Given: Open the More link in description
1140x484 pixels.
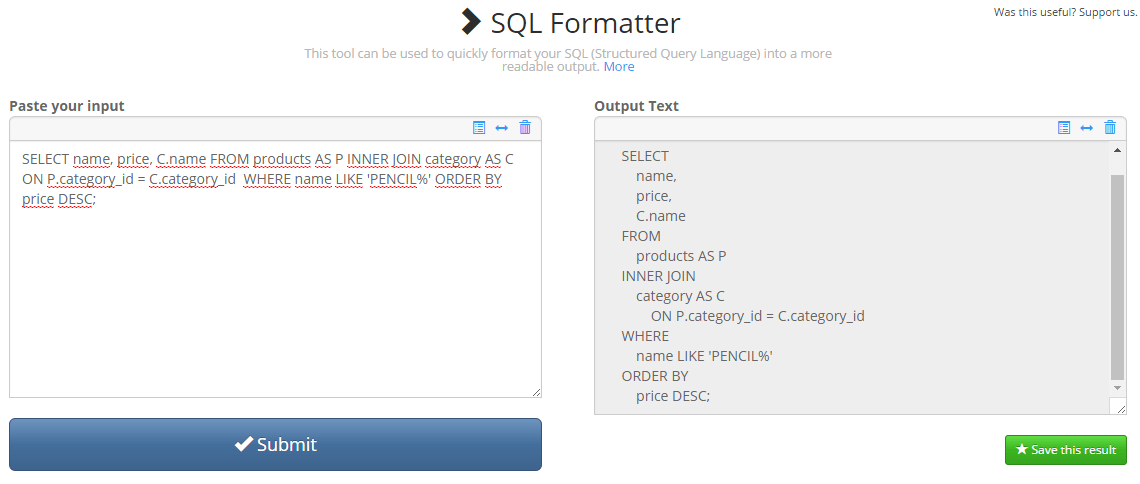Looking at the screenshot, I should point(619,67).
